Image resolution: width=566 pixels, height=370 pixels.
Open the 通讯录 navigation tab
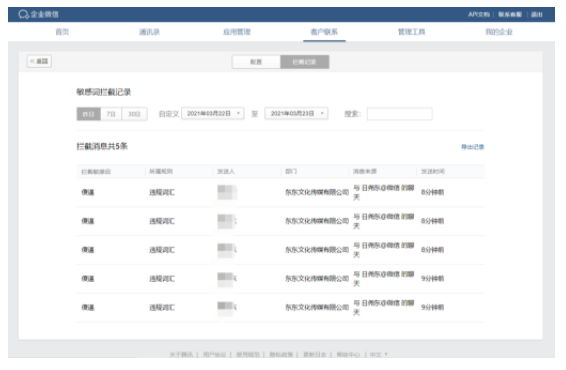point(149,32)
